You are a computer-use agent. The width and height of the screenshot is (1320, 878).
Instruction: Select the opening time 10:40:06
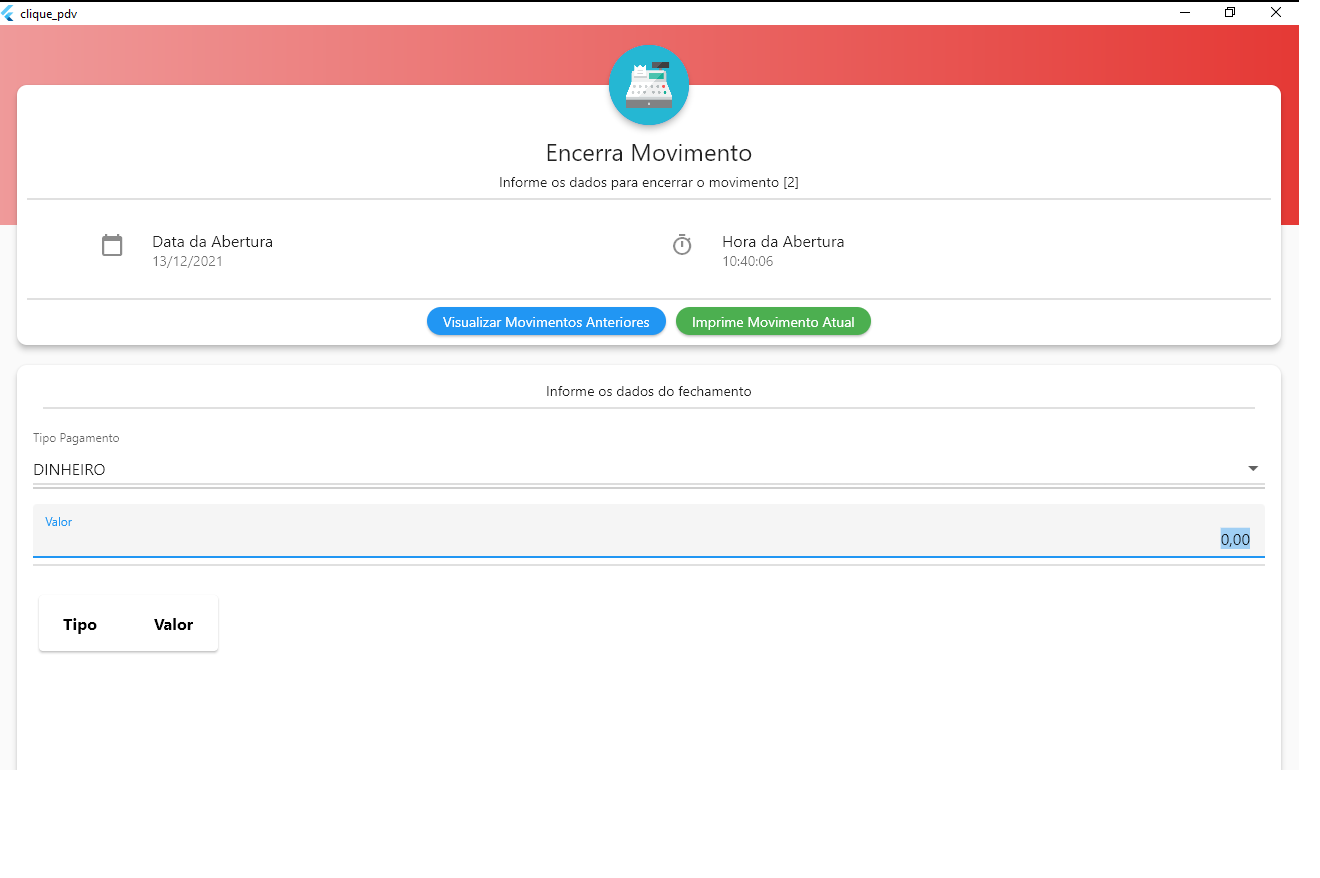747,262
